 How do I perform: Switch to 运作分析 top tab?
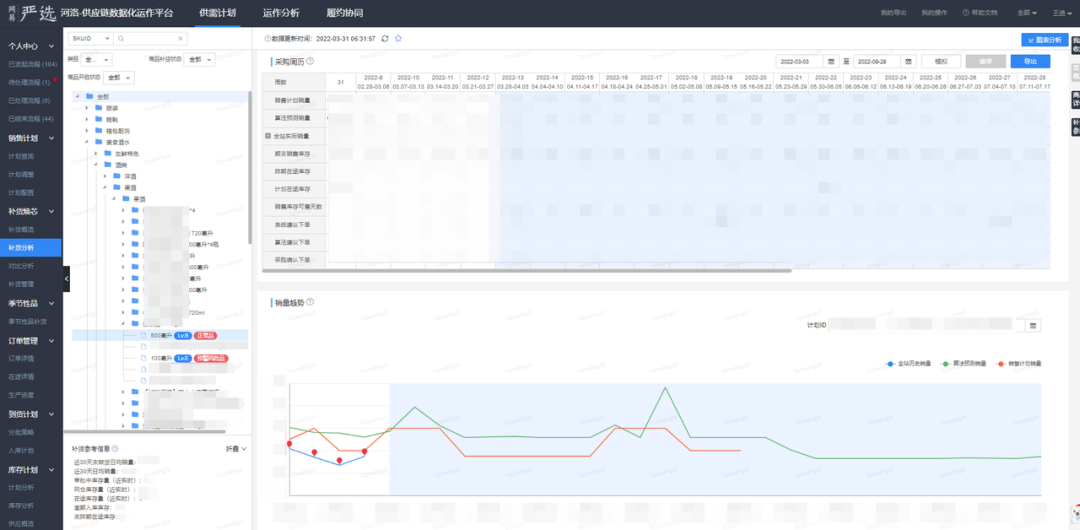pos(281,13)
